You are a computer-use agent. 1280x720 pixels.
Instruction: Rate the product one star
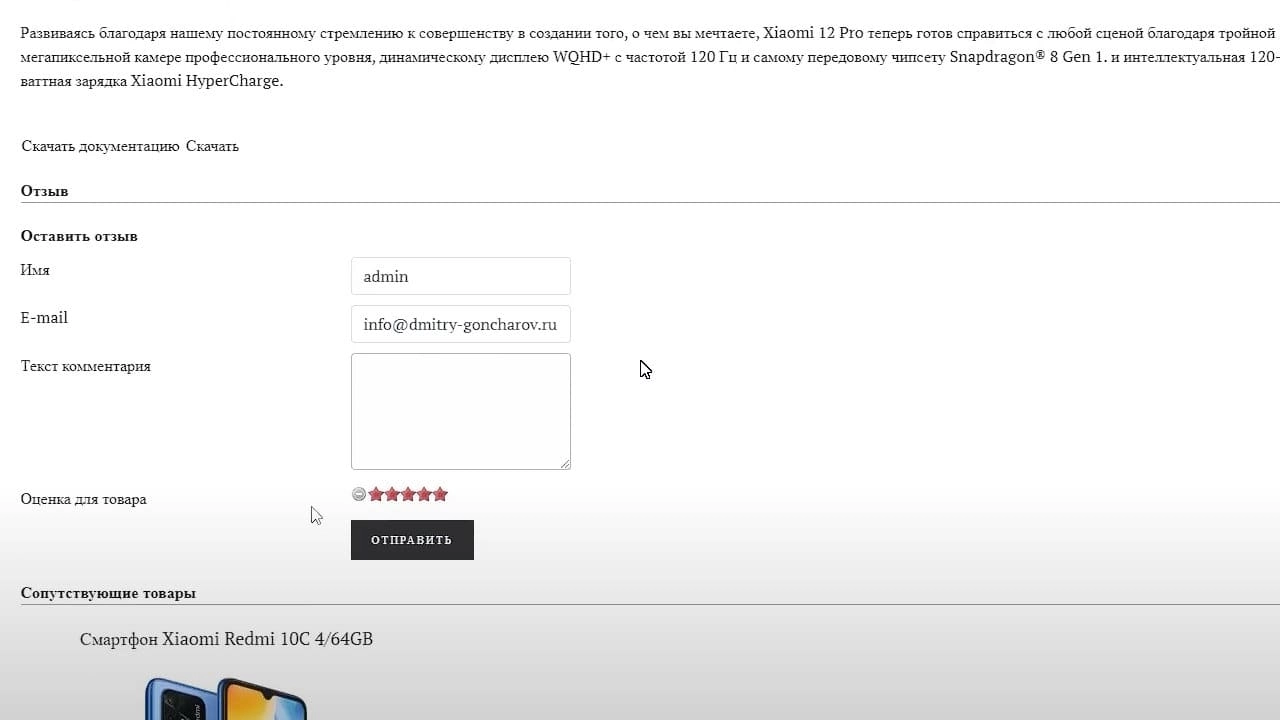[376, 494]
